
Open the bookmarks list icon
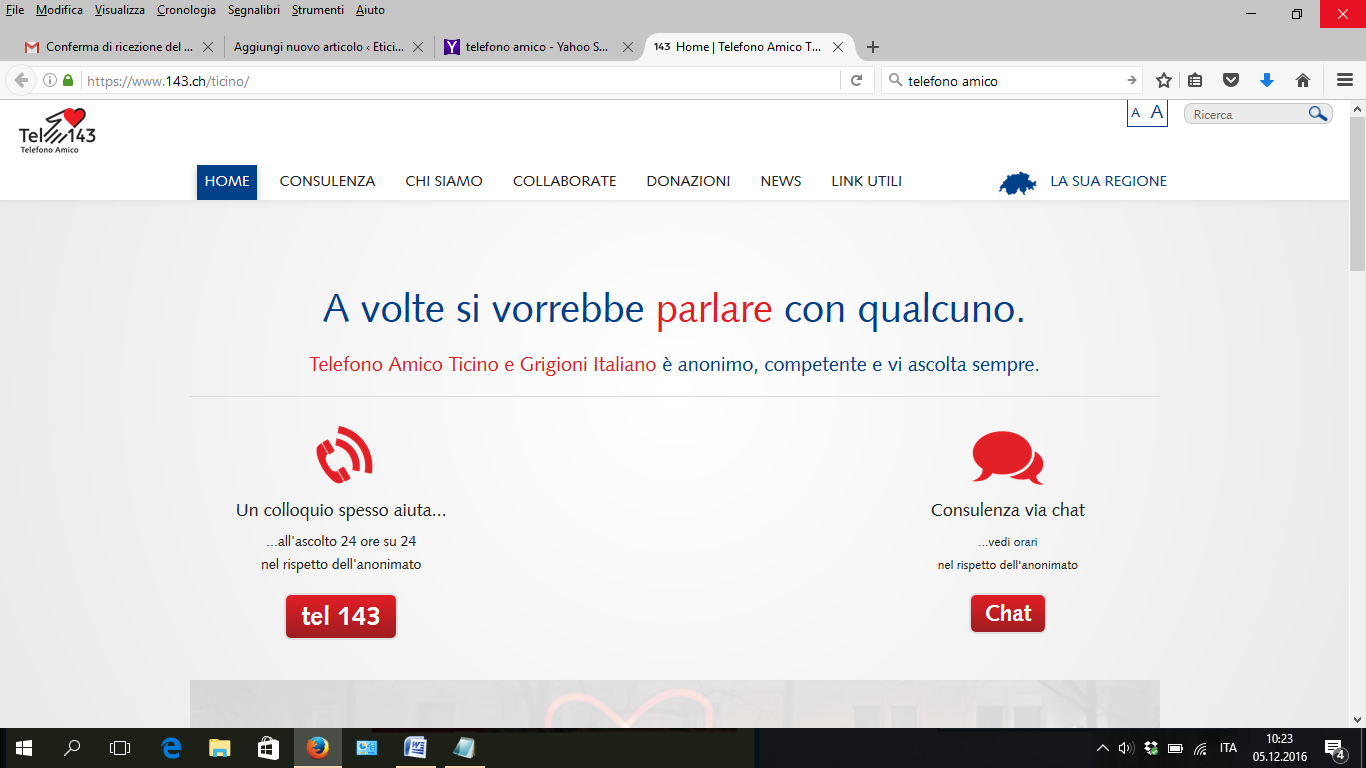click(1195, 81)
